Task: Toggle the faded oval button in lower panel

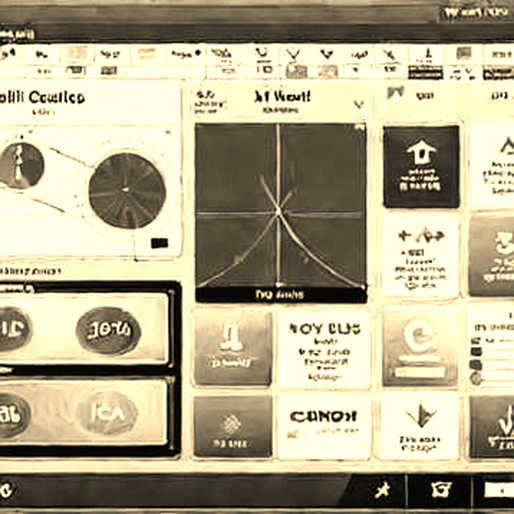Action: point(108,413)
